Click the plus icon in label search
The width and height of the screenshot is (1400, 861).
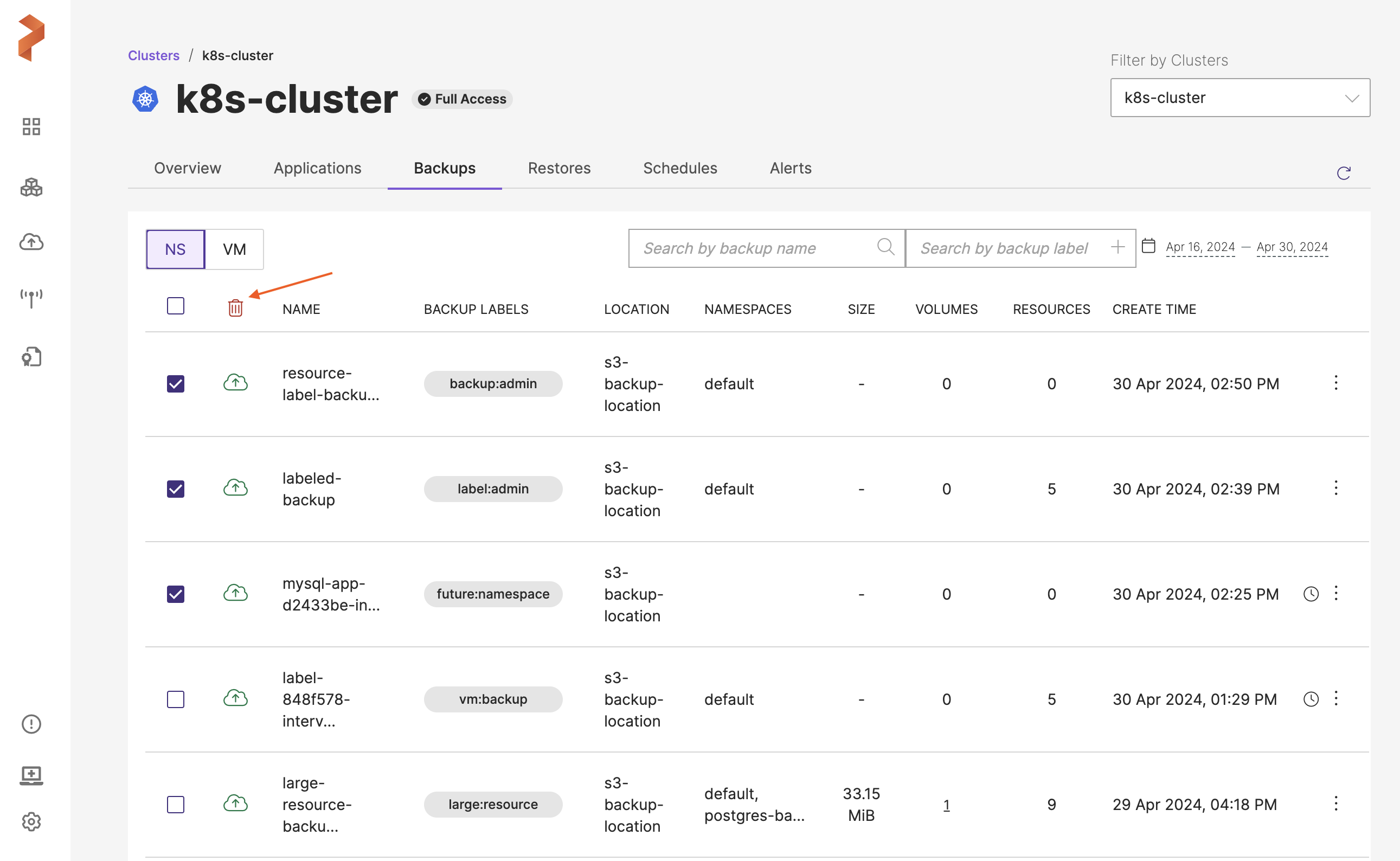[1118, 247]
